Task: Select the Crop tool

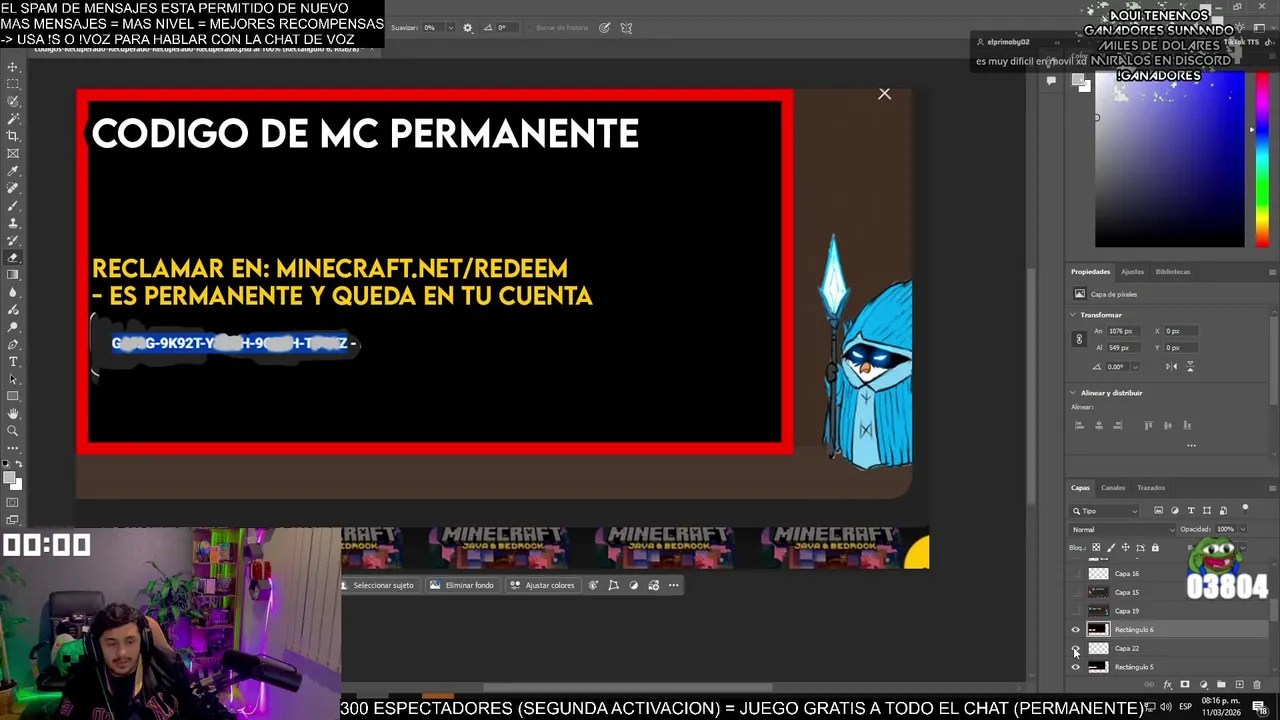Action: [x=13, y=136]
